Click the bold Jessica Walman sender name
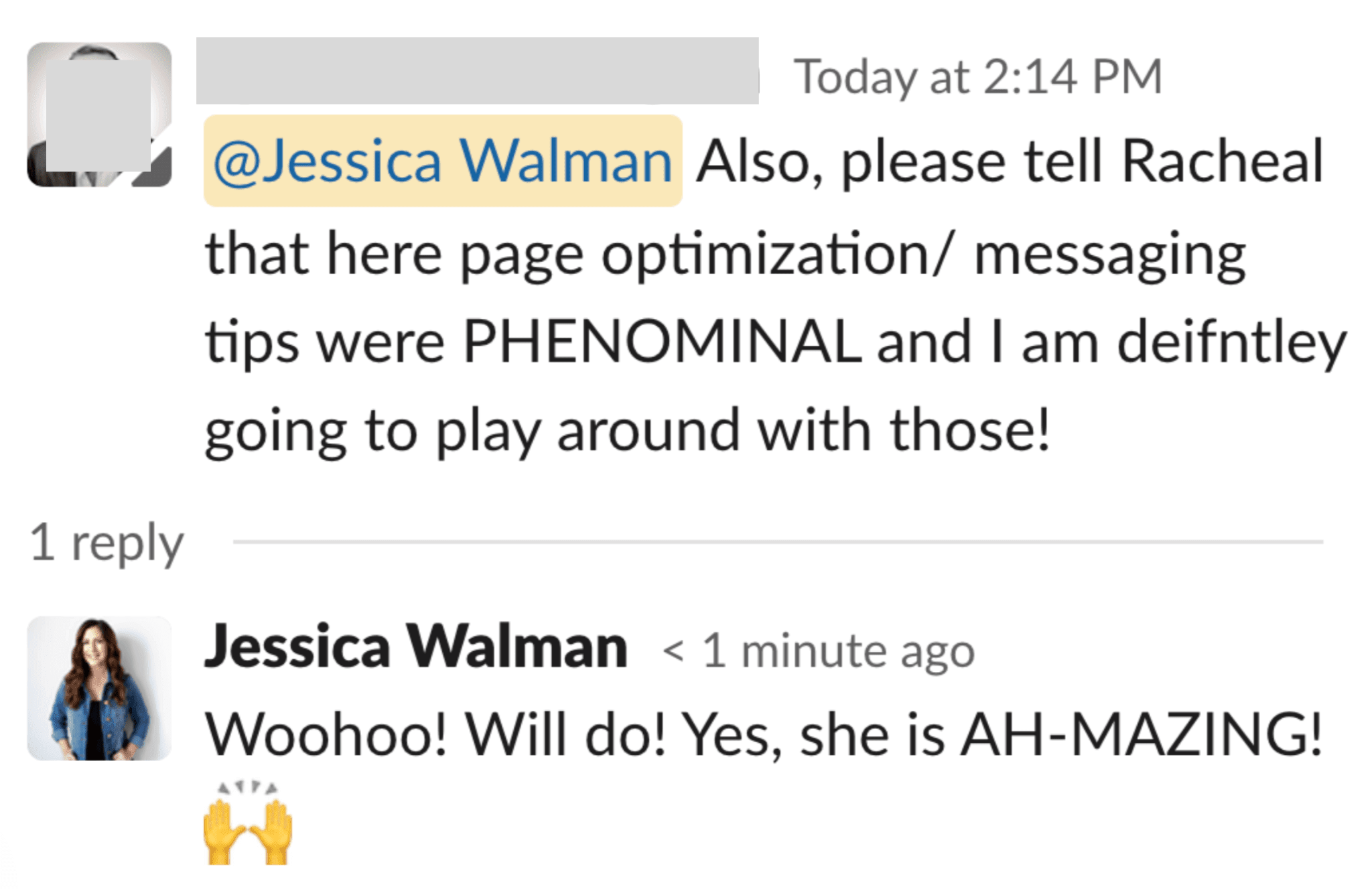 pos(415,647)
